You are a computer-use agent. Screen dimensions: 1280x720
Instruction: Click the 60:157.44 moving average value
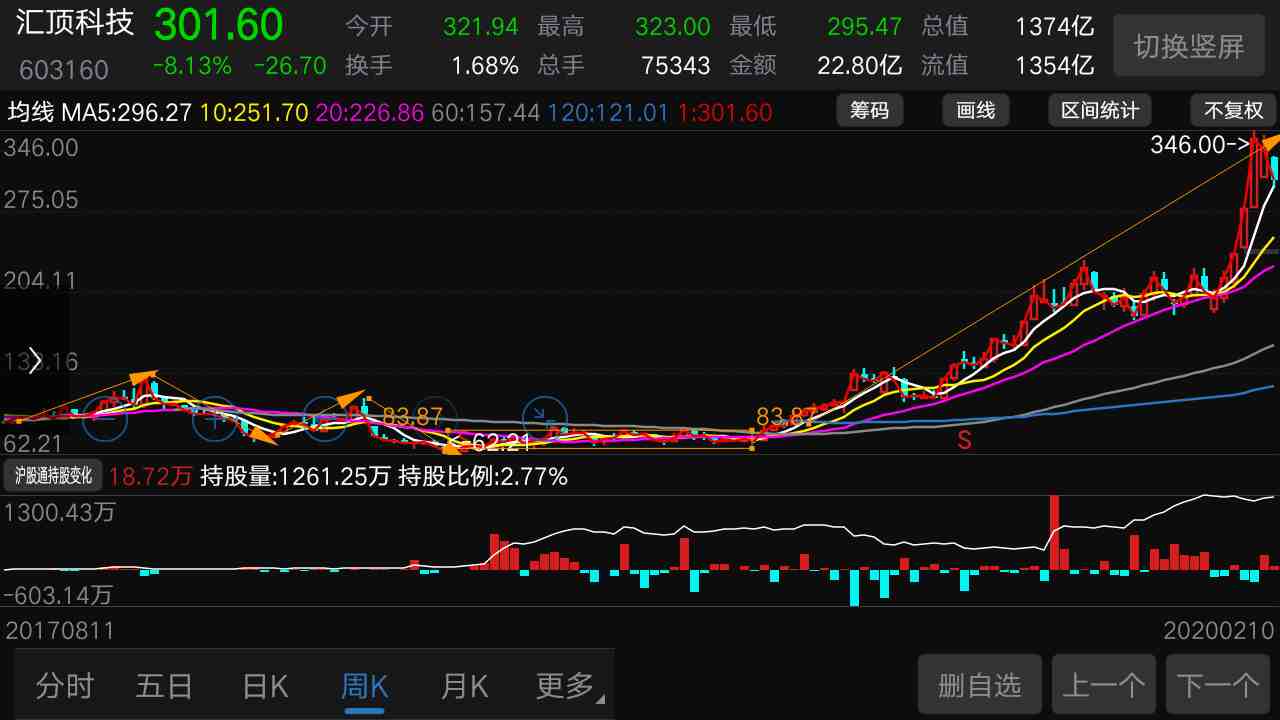pyautogui.click(x=486, y=112)
